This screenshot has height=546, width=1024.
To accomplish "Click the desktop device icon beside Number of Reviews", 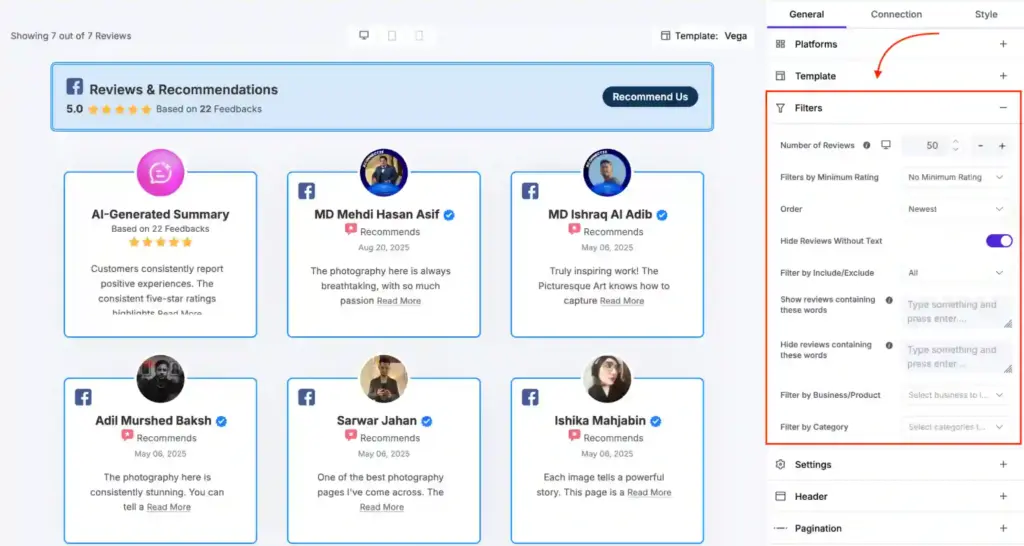I will 886,145.
